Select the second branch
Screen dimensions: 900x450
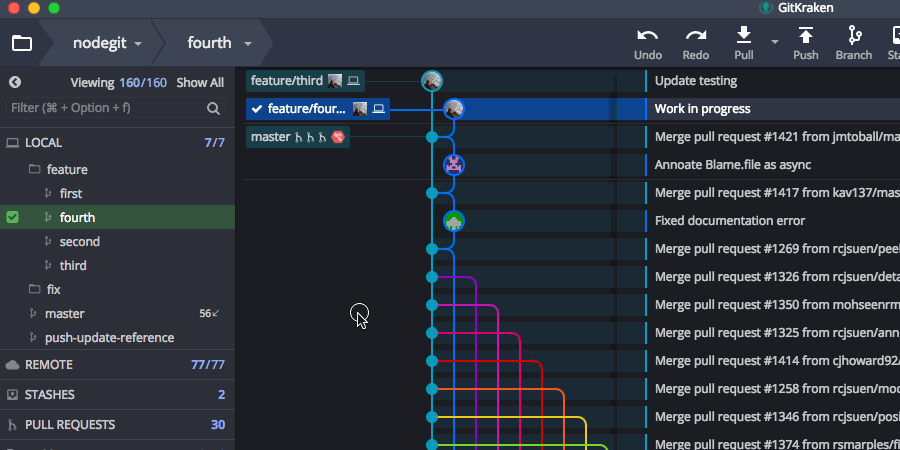(79, 242)
